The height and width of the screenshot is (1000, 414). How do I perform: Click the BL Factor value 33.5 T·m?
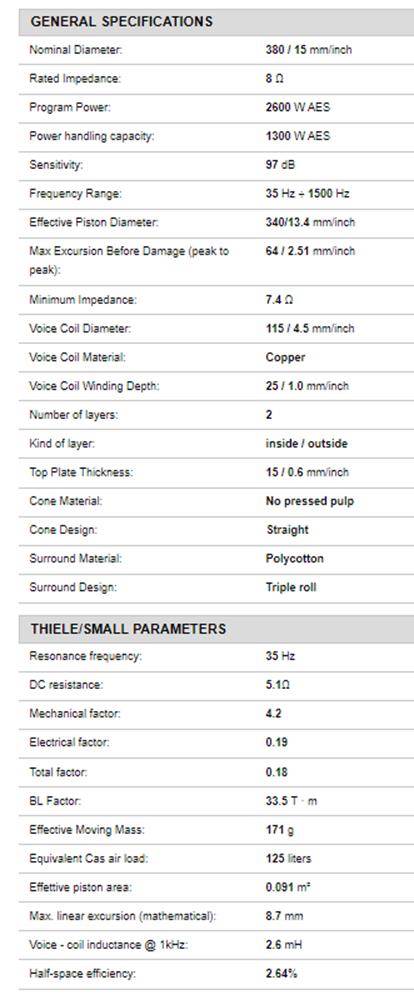291,801
